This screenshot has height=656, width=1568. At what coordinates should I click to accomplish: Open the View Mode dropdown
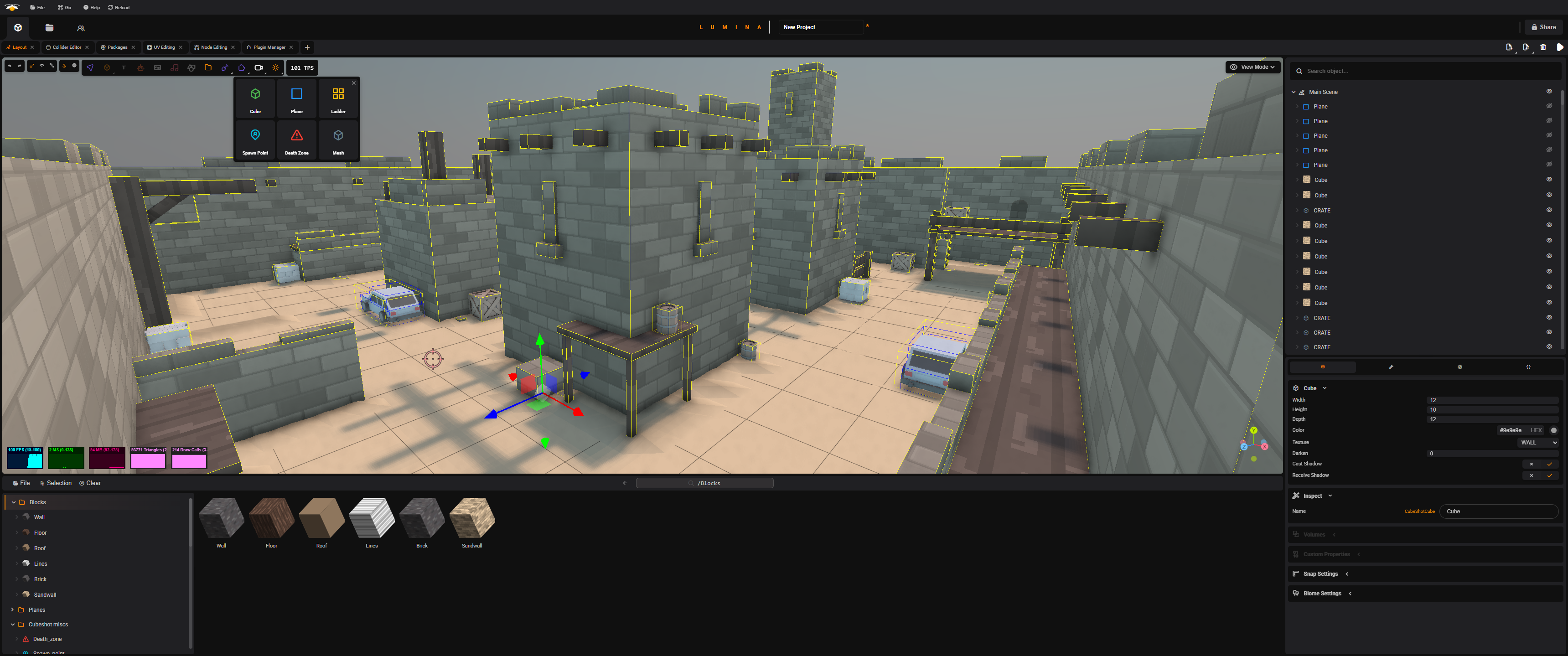pyautogui.click(x=1252, y=67)
